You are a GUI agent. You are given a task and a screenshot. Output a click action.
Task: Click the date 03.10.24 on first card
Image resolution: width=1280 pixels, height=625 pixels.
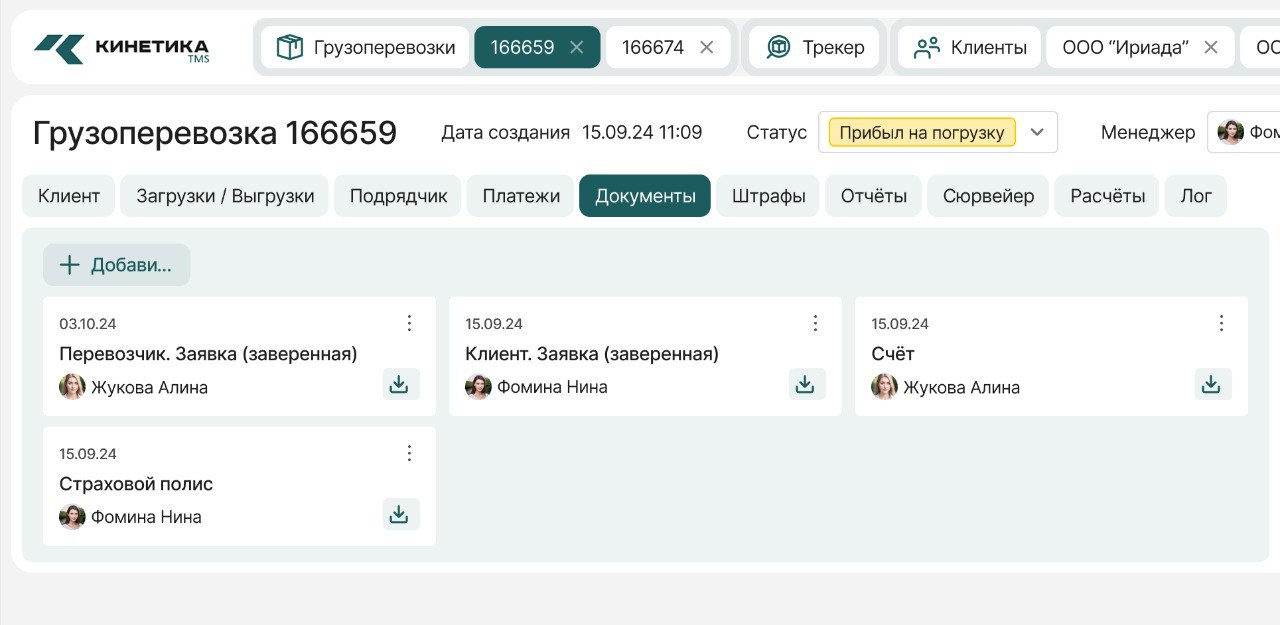click(88, 324)
